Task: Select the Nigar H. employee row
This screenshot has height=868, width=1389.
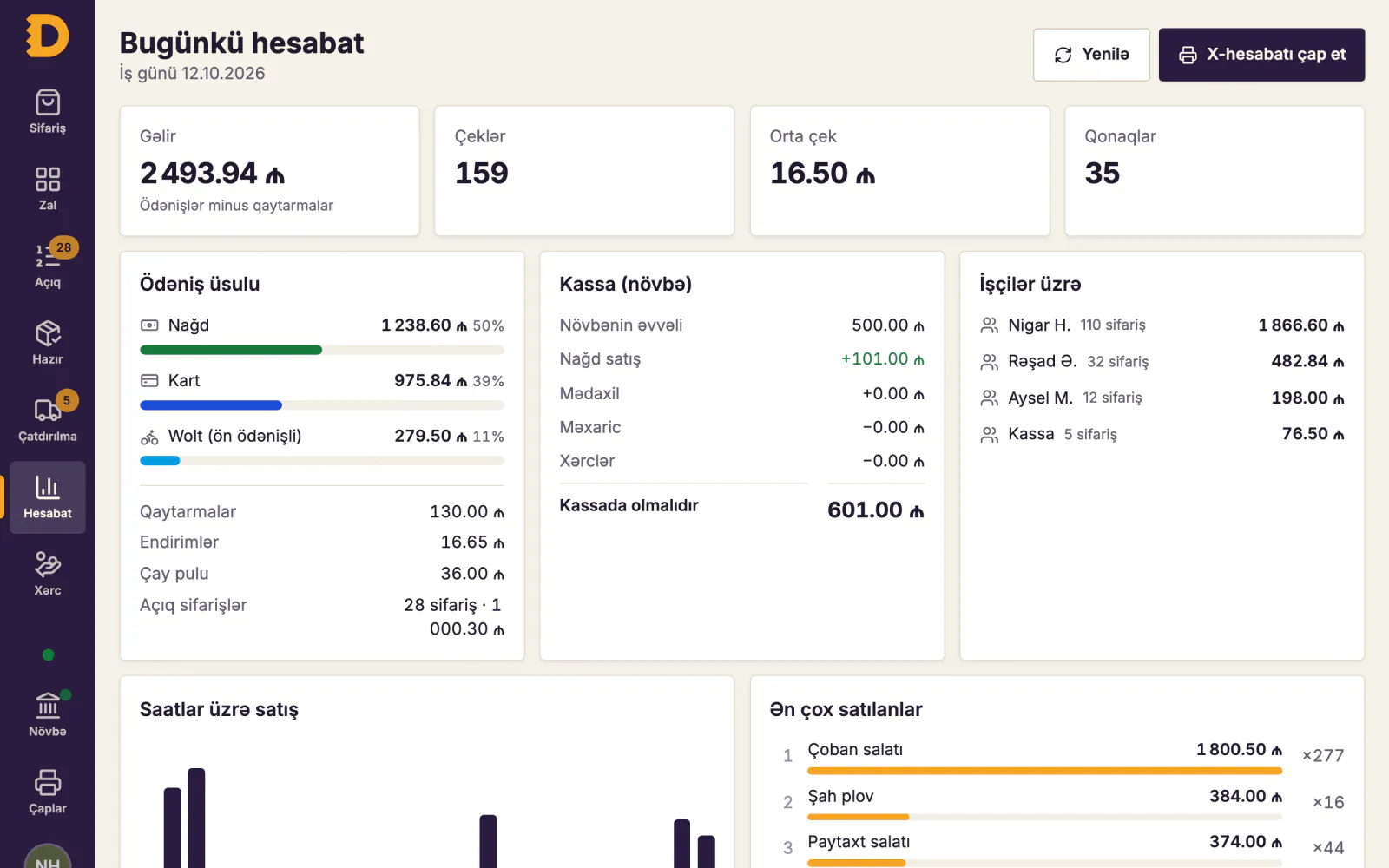Action: point(1162,325)
